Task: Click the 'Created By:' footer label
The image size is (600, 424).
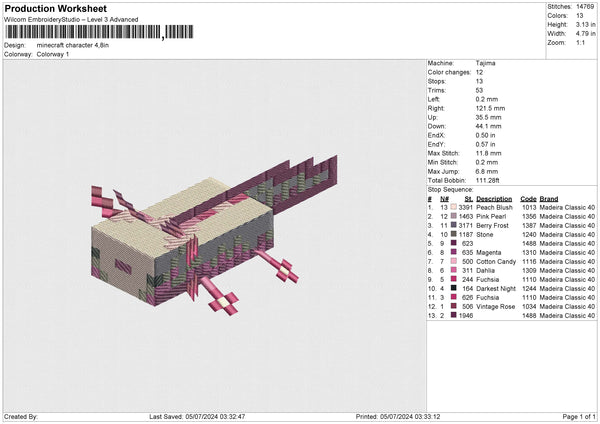Action: click(x=21, y=416)
